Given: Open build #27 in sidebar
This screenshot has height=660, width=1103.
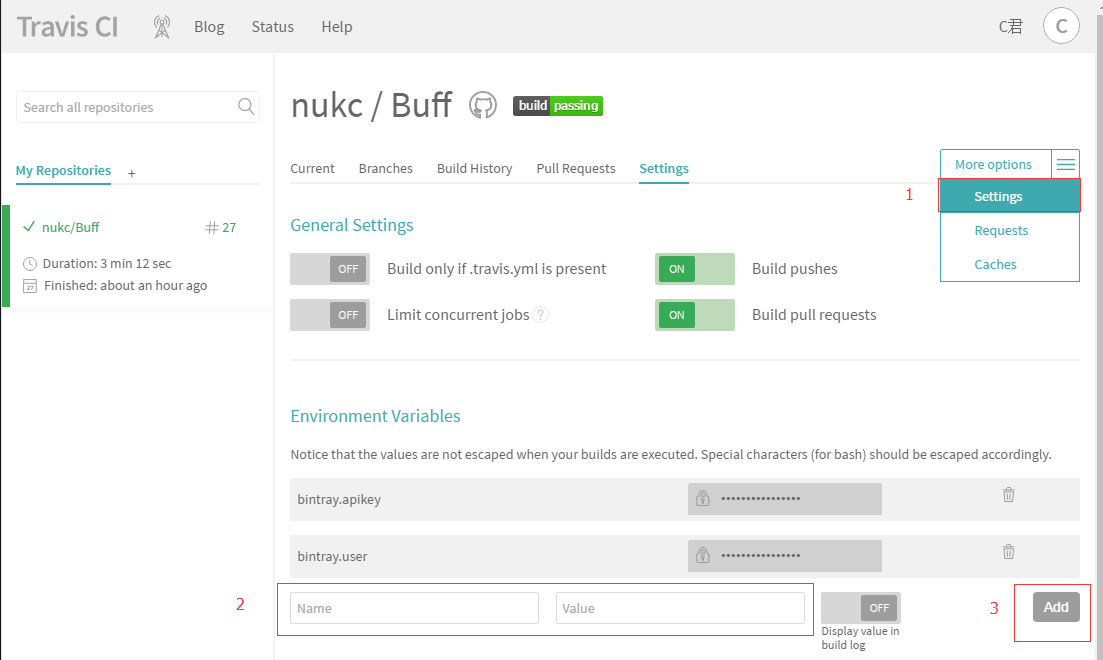Looking at the screenshot, I should click(x=221, y=227).
